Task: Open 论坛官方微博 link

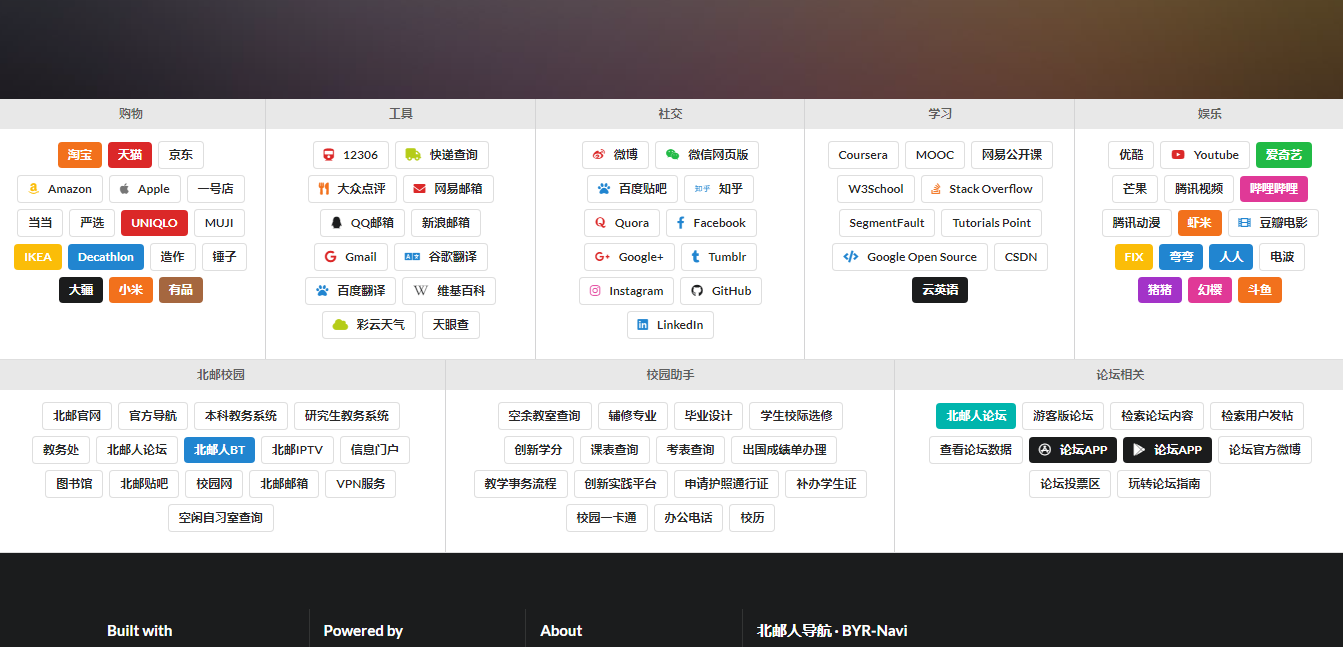Action: click(x=1265, y=450)
